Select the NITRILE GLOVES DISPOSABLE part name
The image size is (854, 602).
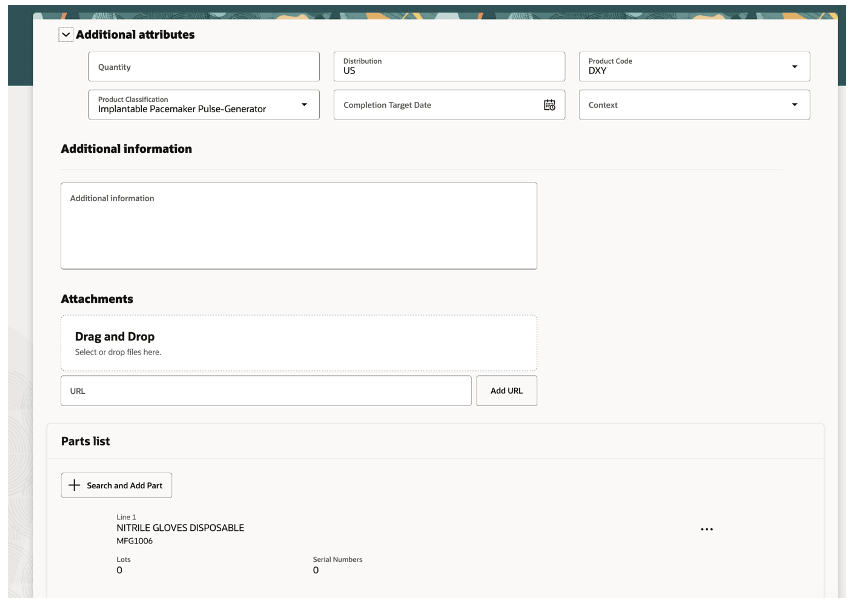click(x=180, y=528)
